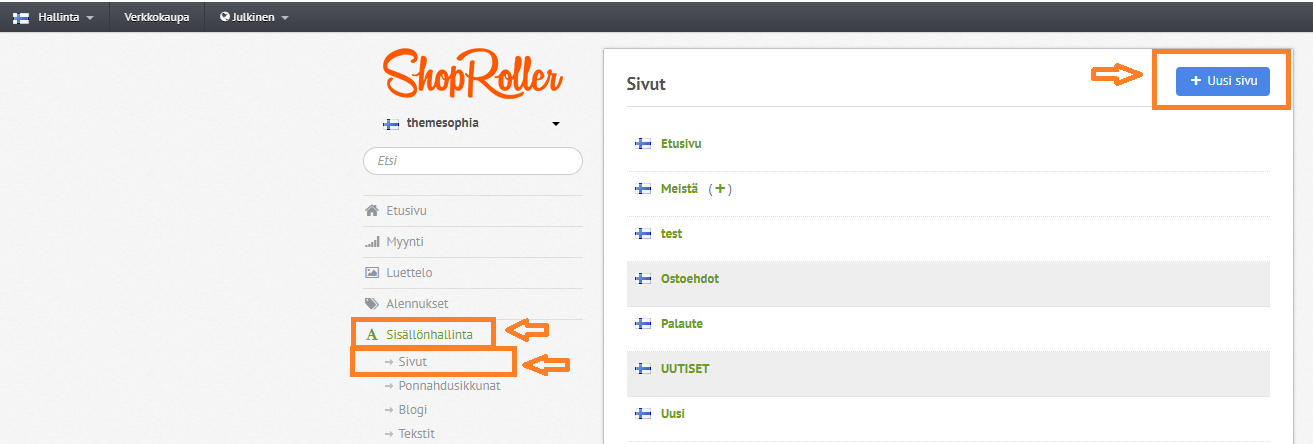Select the Tekstit submenu item

pyautogui.click(x=415, y=434)
